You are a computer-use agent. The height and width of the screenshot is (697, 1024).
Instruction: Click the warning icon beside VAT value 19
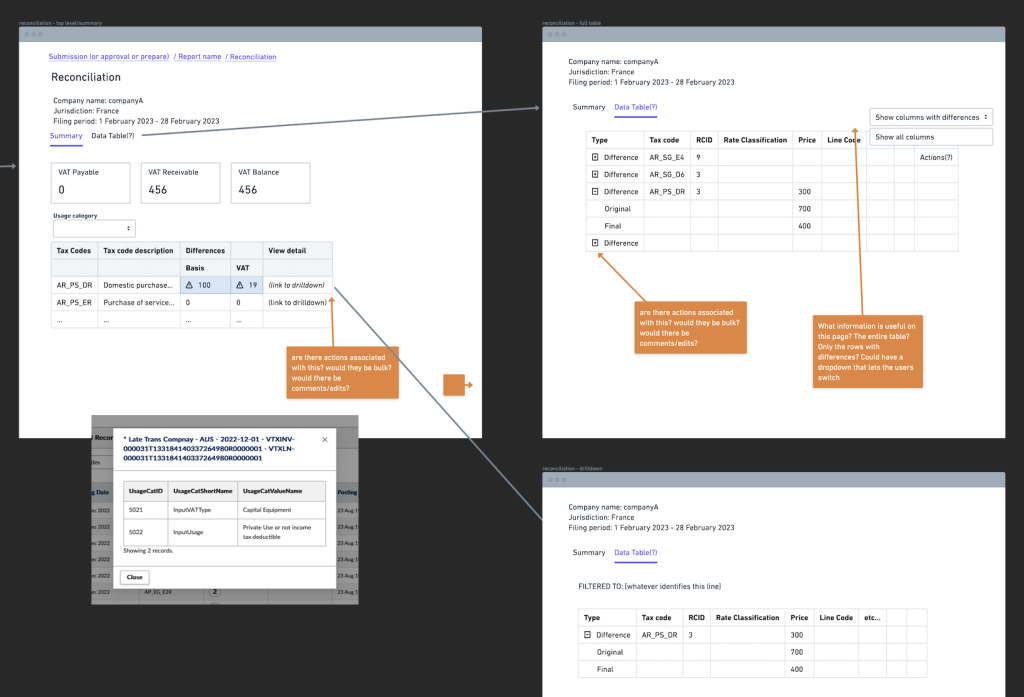pos(240,285)
